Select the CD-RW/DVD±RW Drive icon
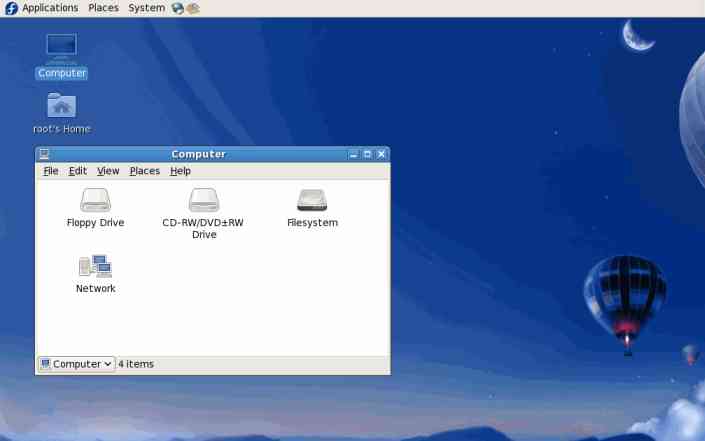Viewport: 705px width, 441px height. click(204, 200)
